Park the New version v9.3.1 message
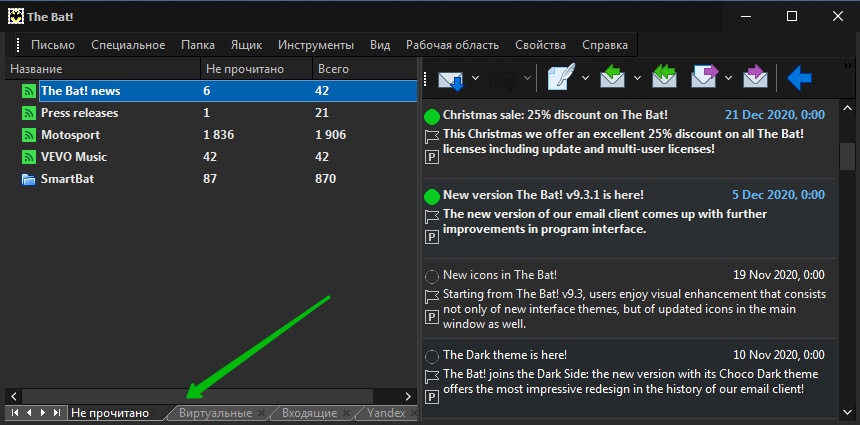The width and height of the screenshot is (860, 425). (432, 237)
